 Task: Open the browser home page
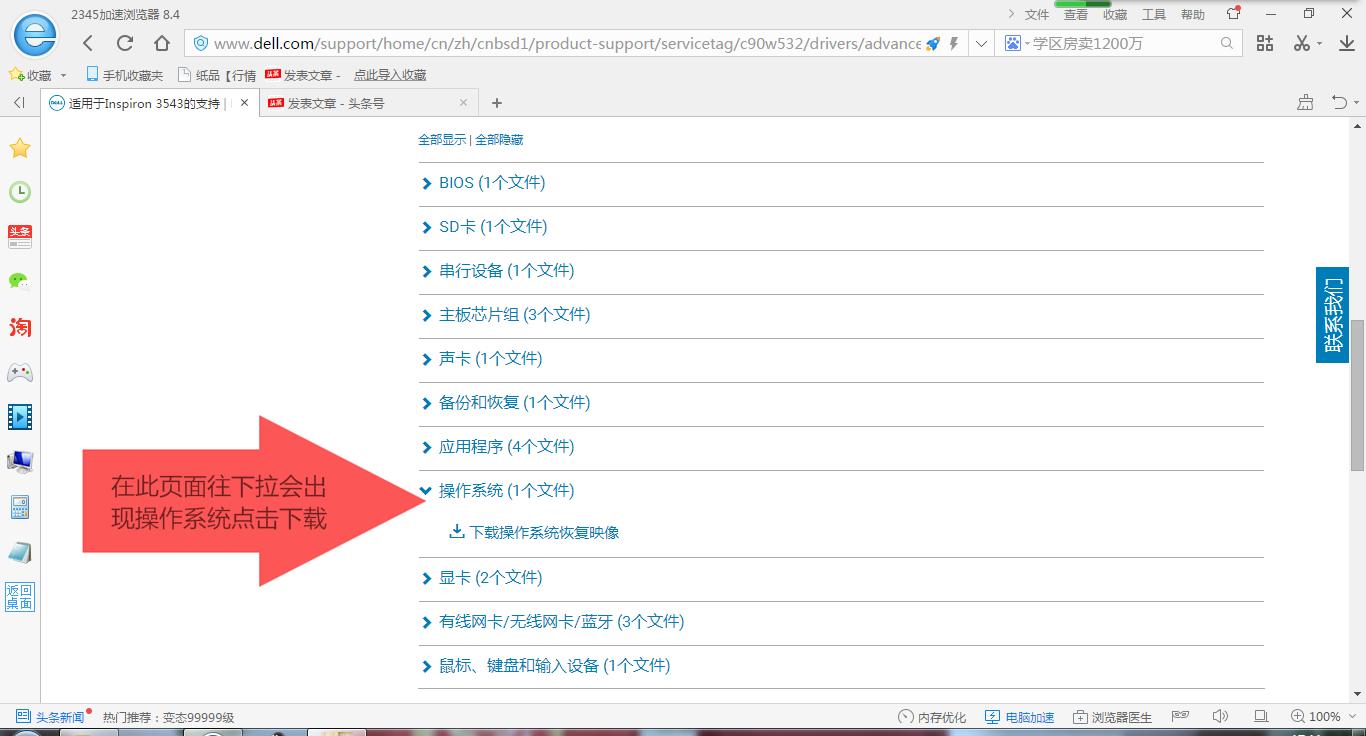tap(162, 43)
